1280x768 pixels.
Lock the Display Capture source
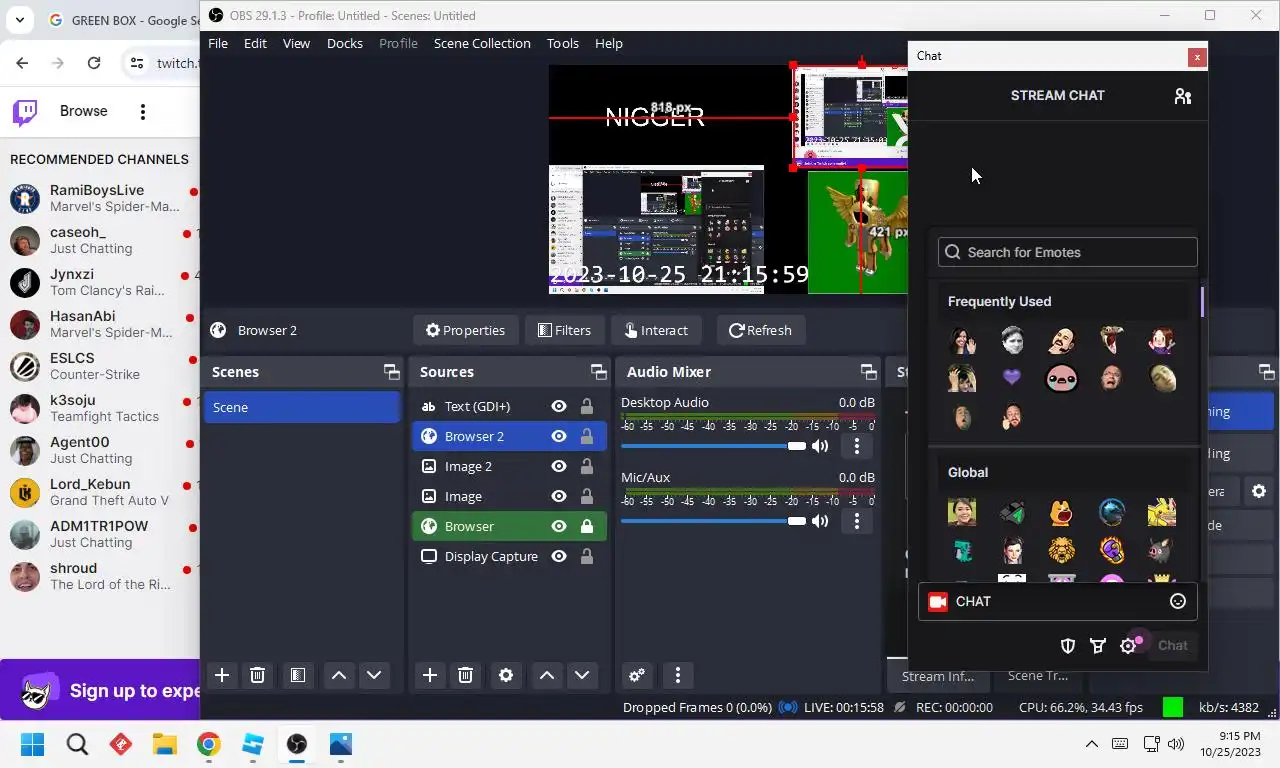pyautogui.click(x=587, y=556)
